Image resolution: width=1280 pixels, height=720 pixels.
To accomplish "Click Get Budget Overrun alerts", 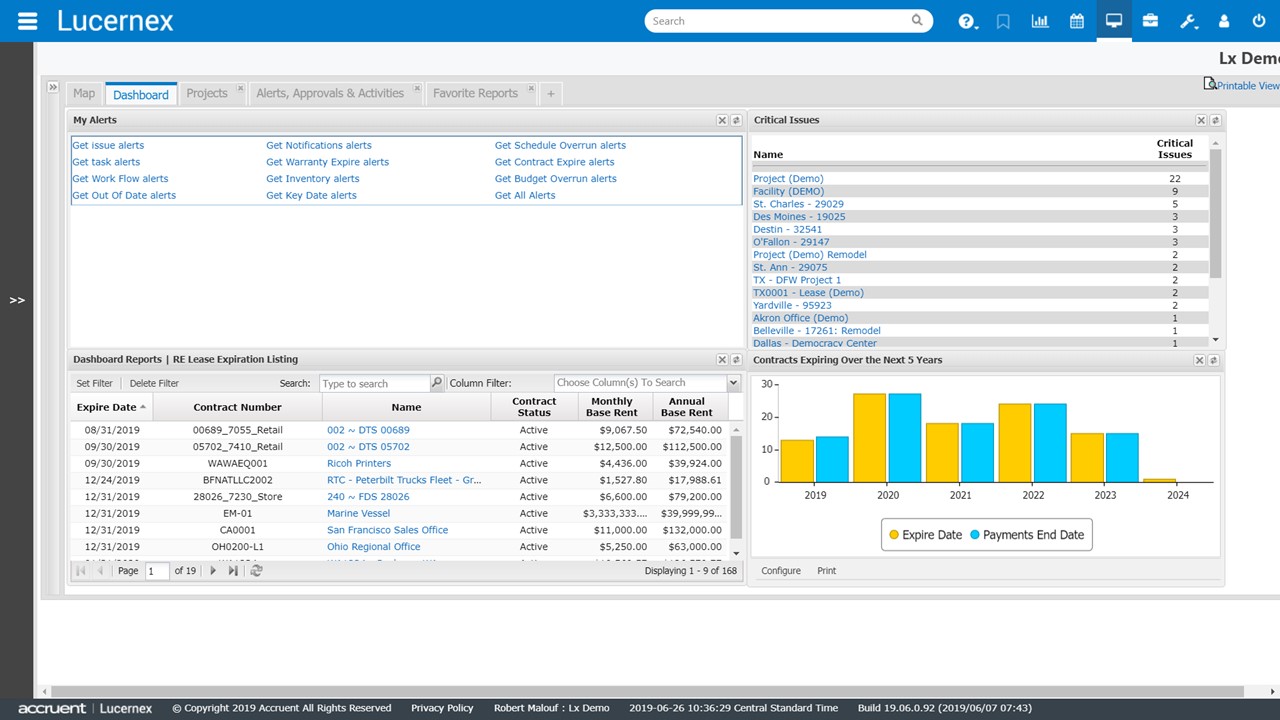I will tap(556, 179).
